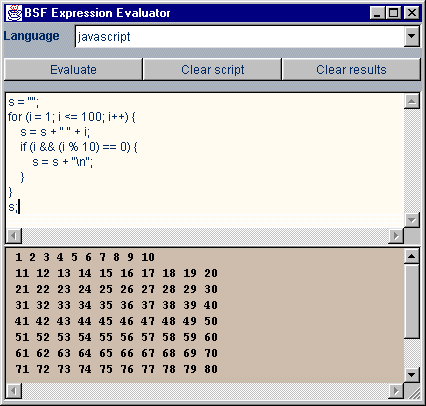Click script editor scroll down arrow
The width and height of the screenshot is (426, 406).
[412, 220]
